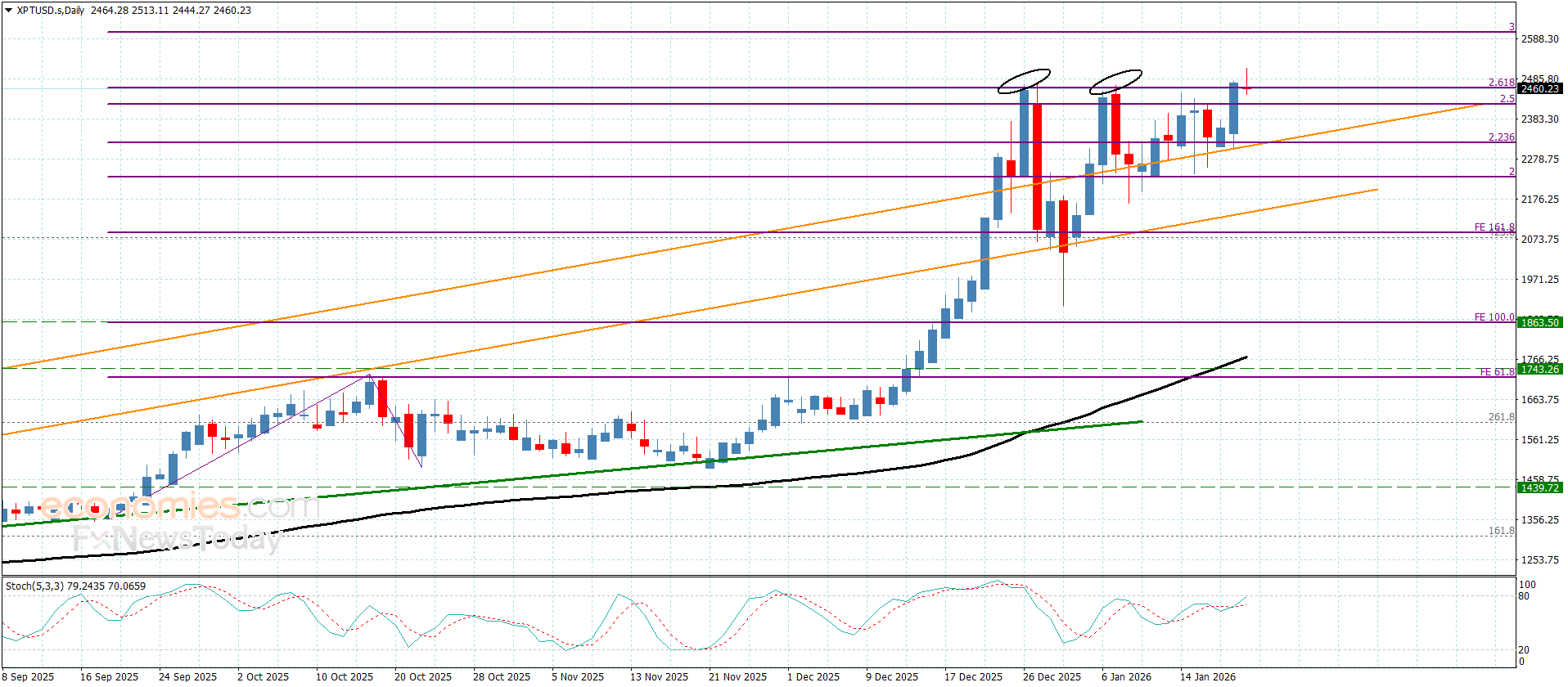This screenshot has height=687, width=1568.
Task: Select the 2073.75 price axis label
Action: click(x=1539, y=239)
